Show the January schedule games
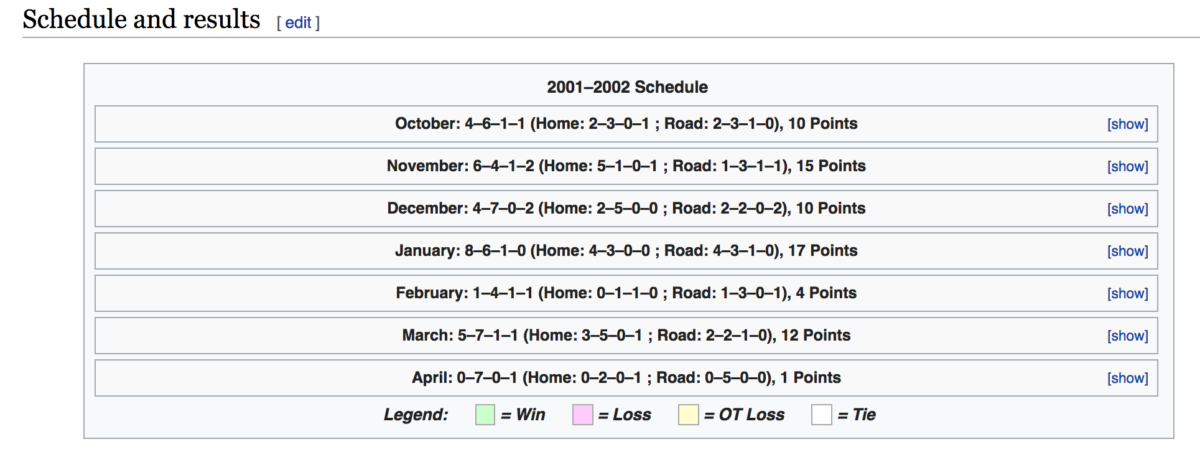Screen dimensions: 1200x462 (x=1127, y=251)
